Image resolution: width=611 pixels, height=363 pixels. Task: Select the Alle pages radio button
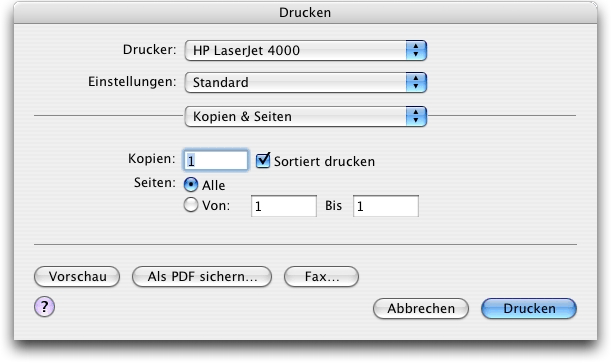[x=191, y=185]
